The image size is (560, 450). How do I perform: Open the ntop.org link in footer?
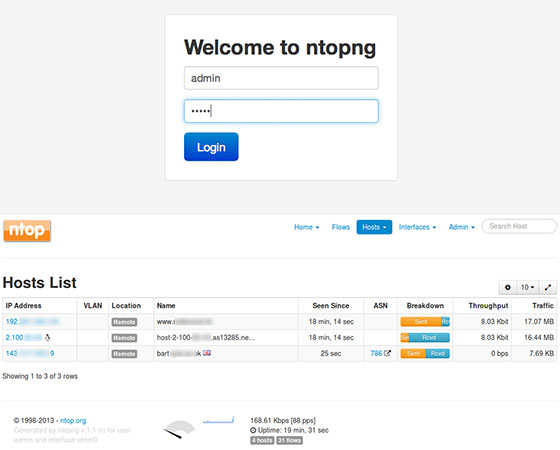click(x=73, y=420)
